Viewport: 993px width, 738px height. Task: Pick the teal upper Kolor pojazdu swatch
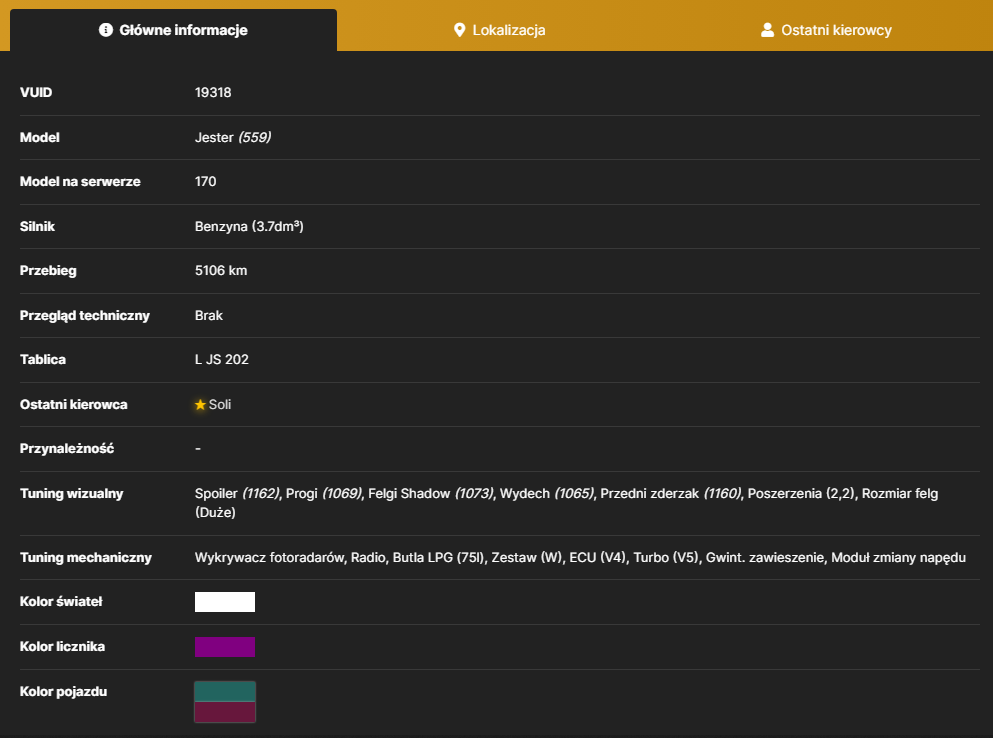(225, 692)
